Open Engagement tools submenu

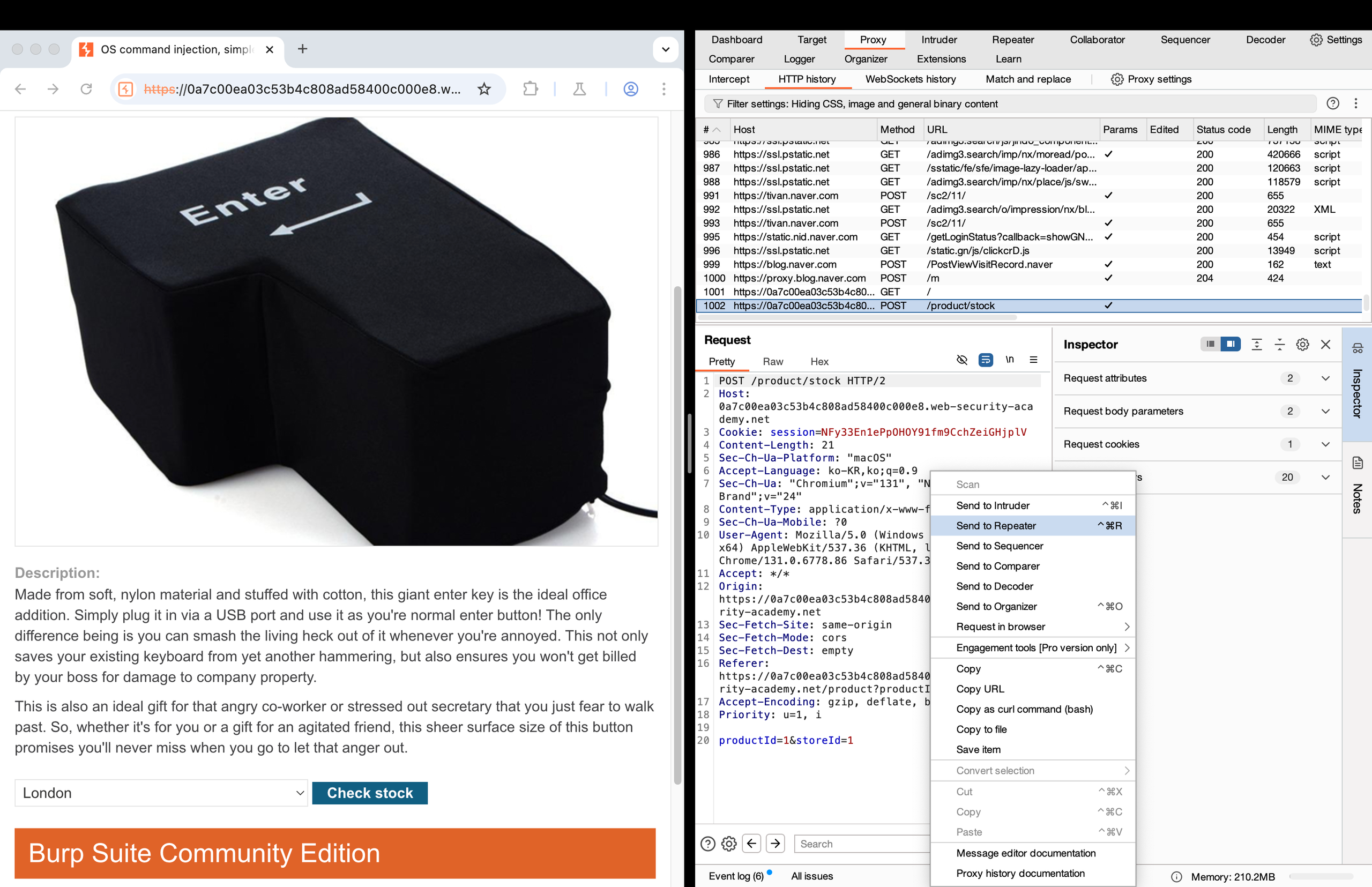(1033, 647)
